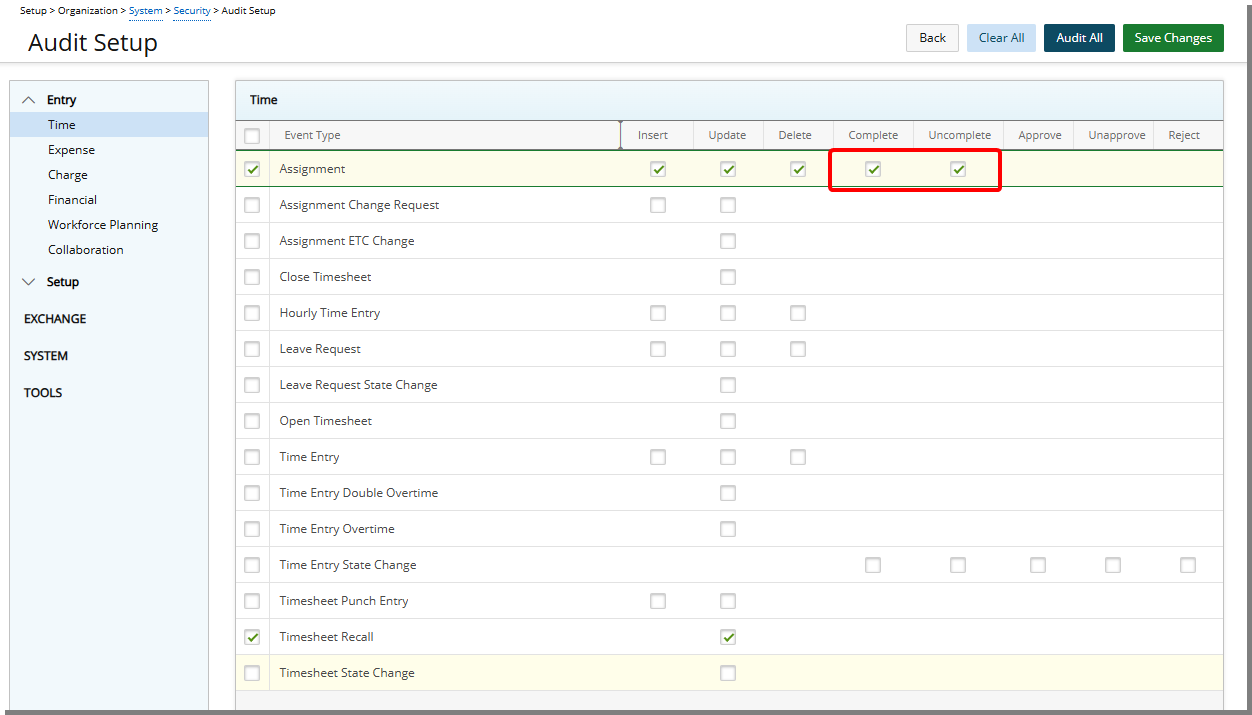Open the Collaboration sidebar item
Viewport: 1252px width, 715px height.
click(86, 250)
